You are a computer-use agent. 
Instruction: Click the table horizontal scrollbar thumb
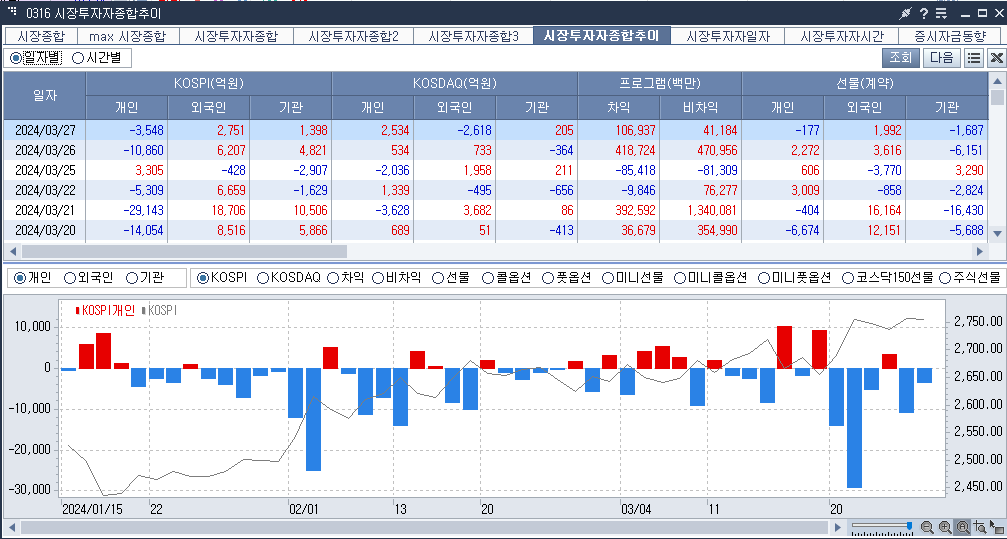184,251
